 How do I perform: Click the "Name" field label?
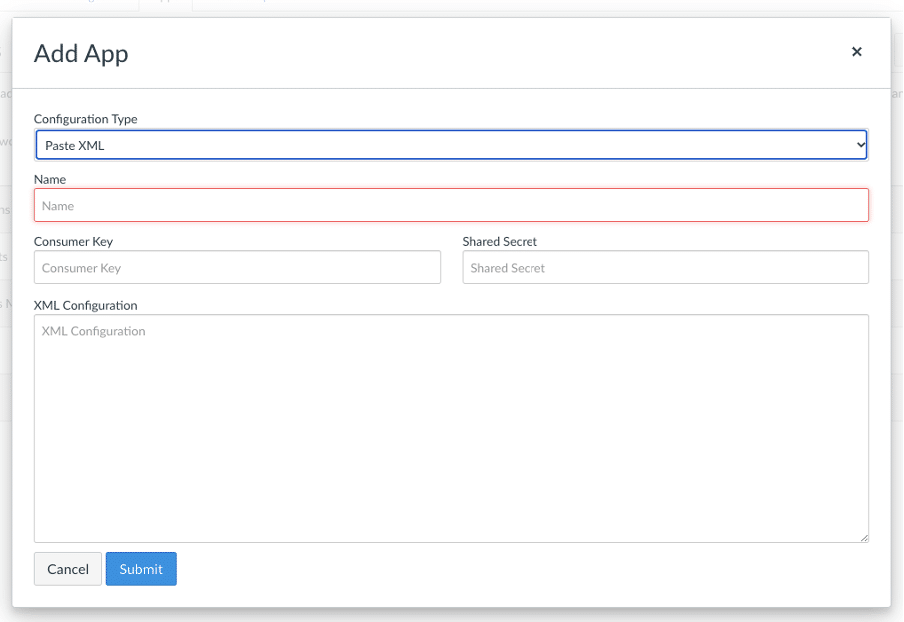coord(50,180)
